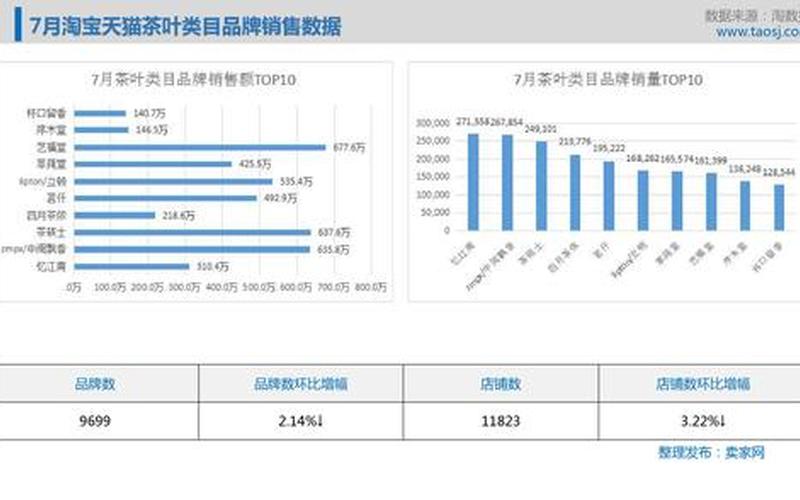Click the 150,000 y-axis label
800x500 pixels.
(x=433, y=177)
